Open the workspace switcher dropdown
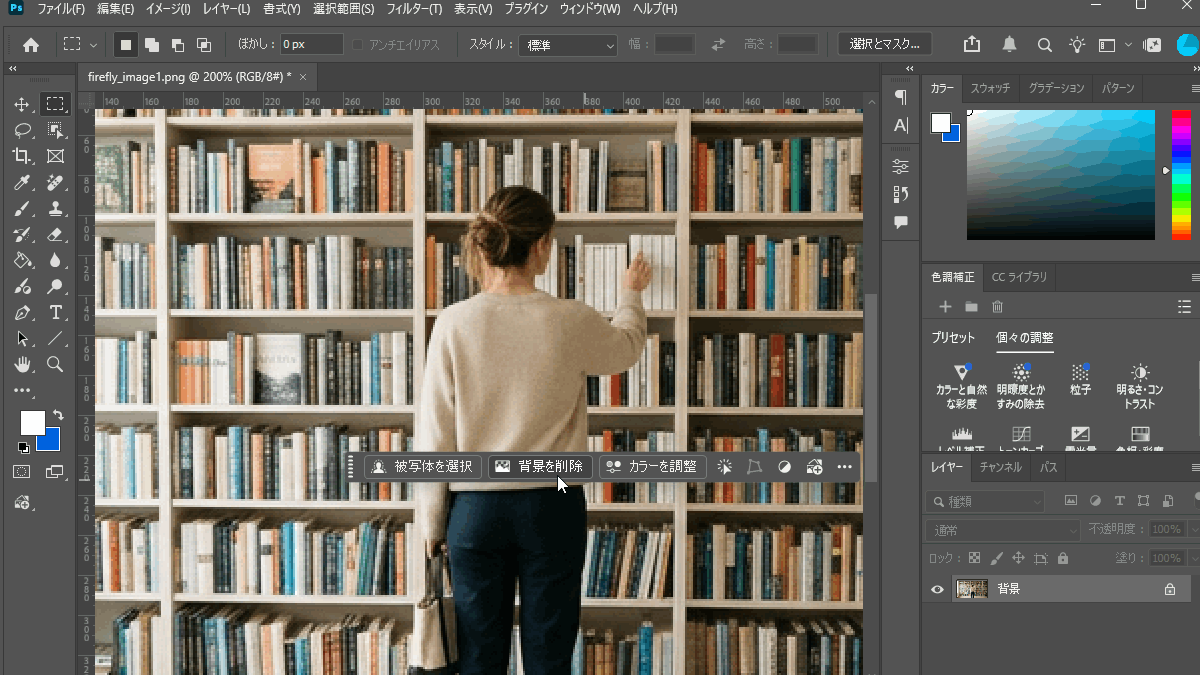 point(1113,44)
